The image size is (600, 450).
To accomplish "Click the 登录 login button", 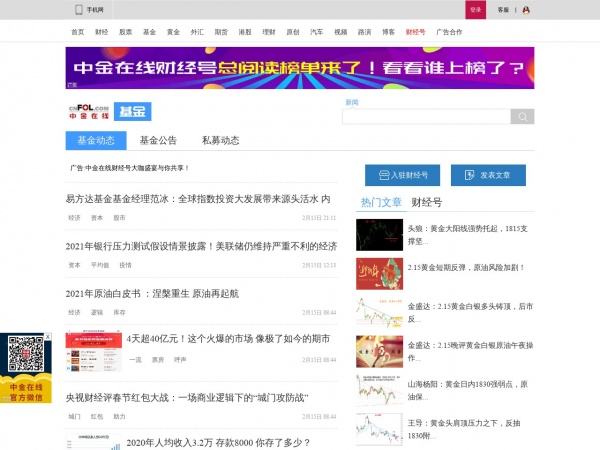I will coord(476,10).
